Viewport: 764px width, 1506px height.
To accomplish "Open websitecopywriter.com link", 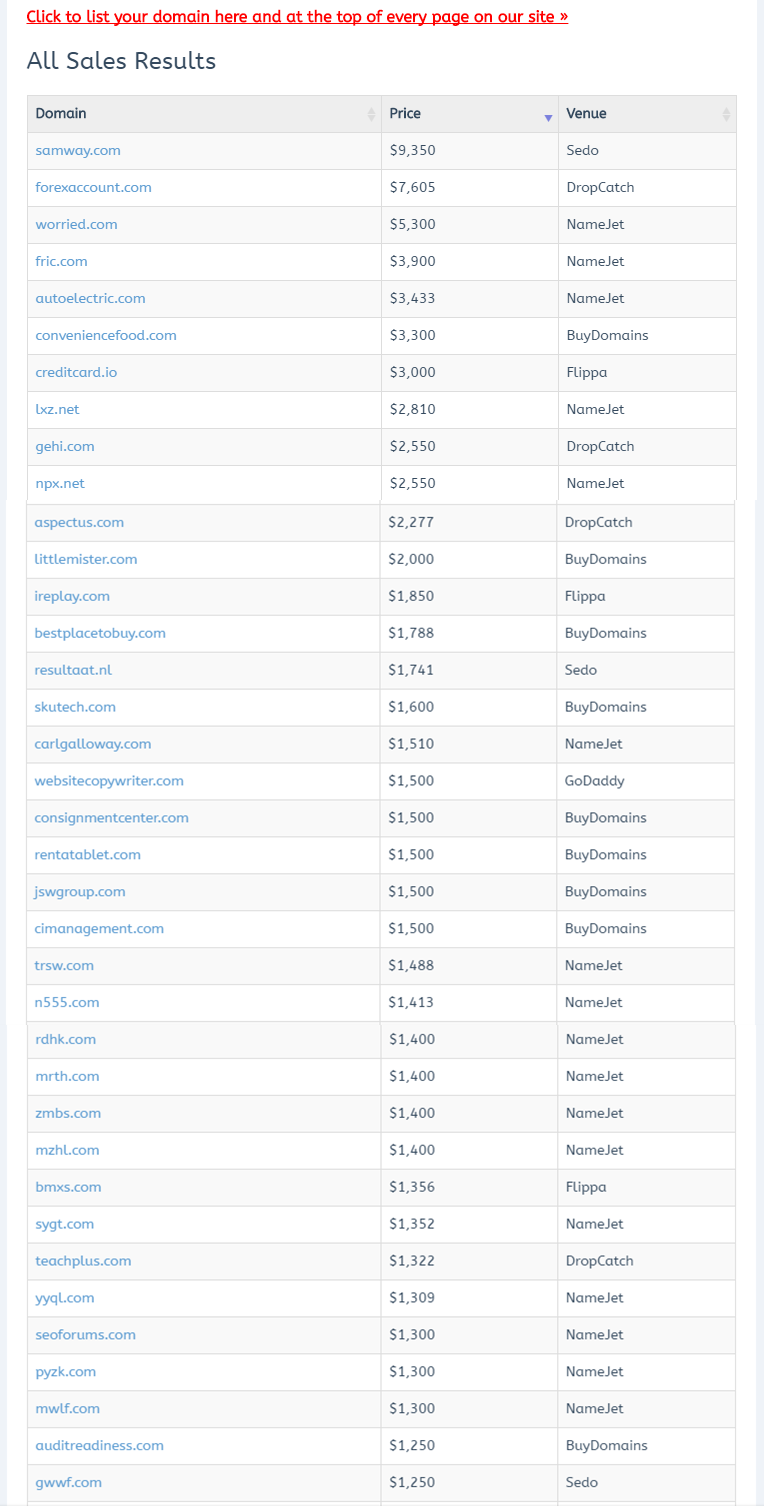I will [x=109, y=781].
